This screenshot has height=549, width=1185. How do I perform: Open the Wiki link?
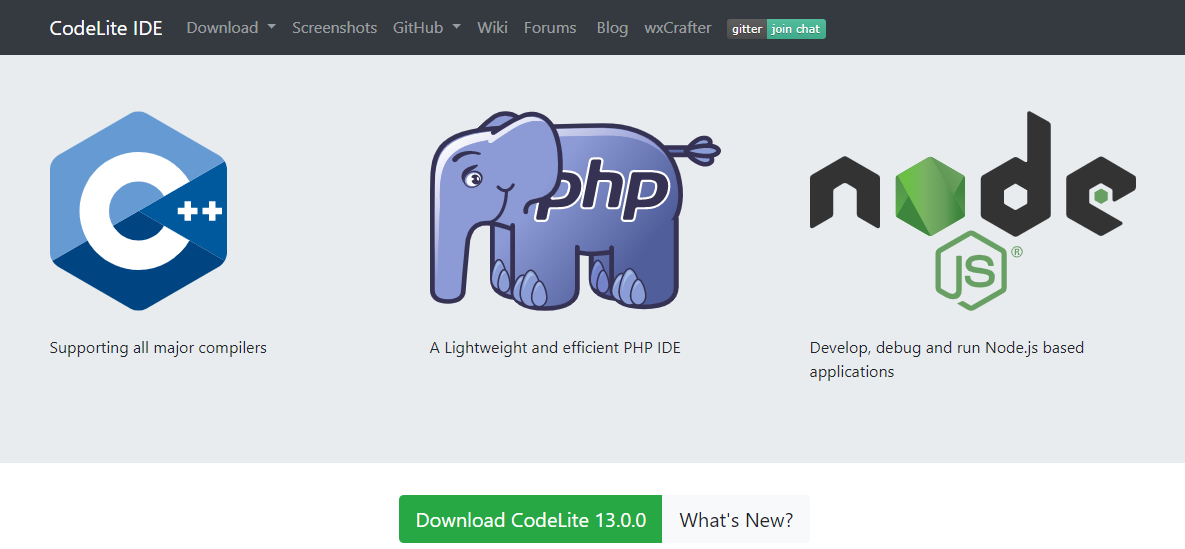tap(493, 28)
